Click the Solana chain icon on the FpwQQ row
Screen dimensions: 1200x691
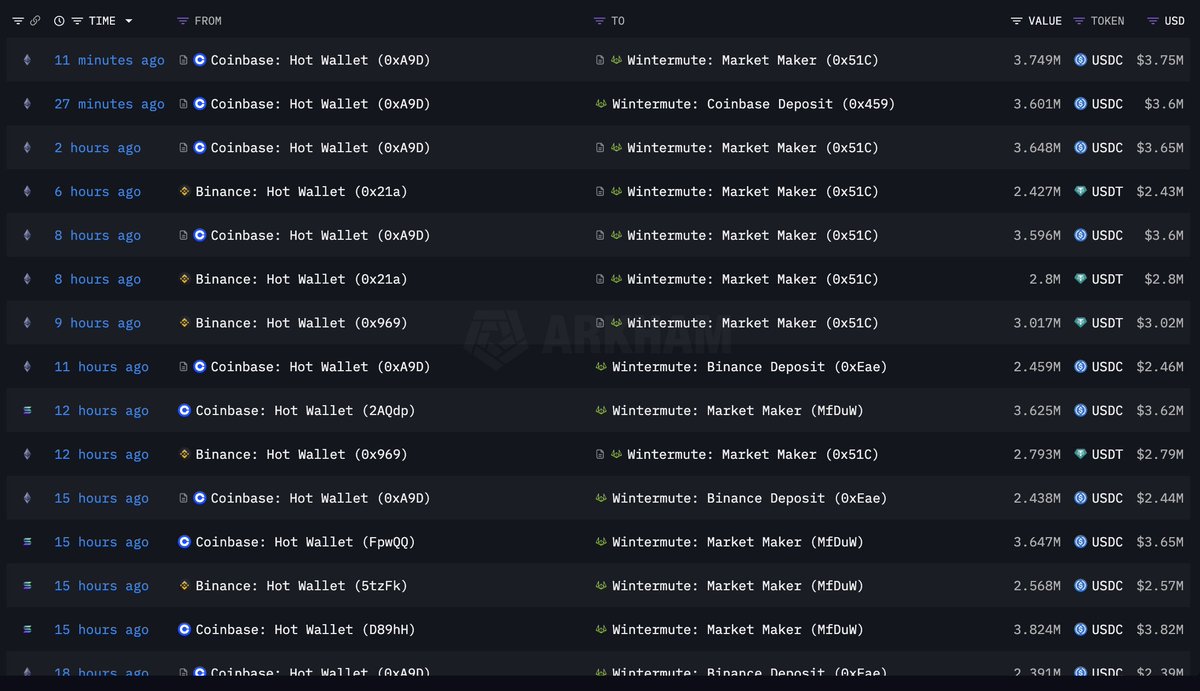tap(27, 542)
